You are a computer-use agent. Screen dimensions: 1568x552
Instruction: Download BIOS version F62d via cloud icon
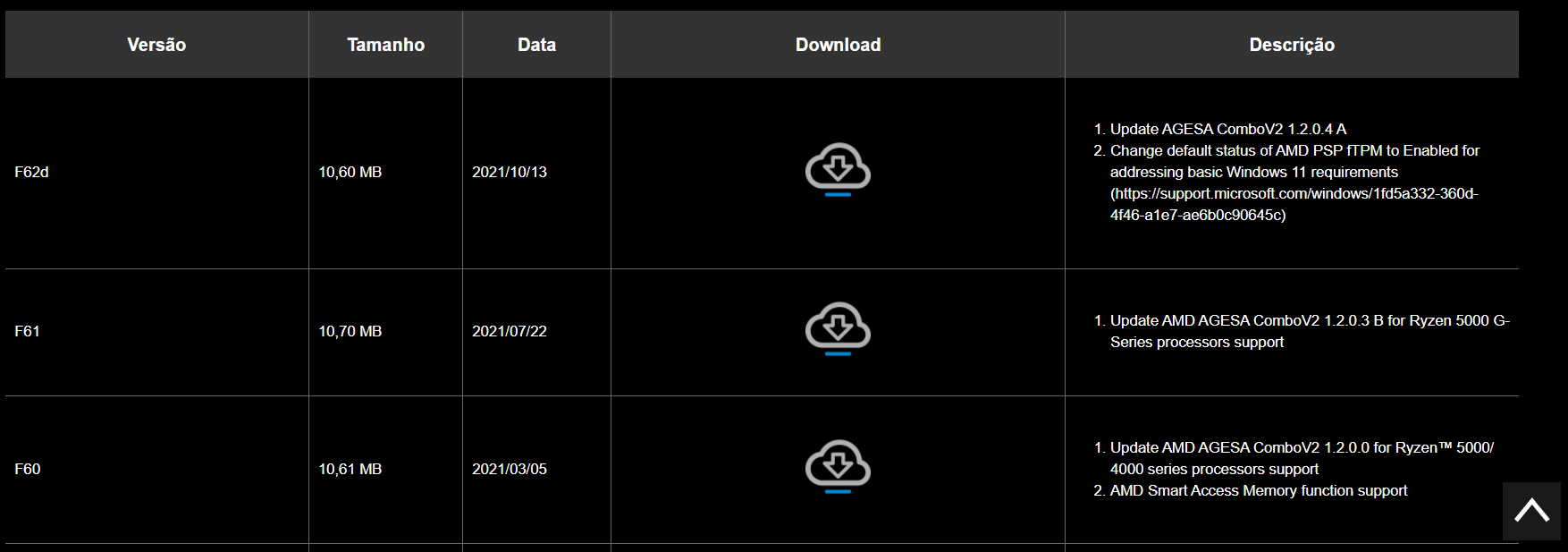click(838, 169)
